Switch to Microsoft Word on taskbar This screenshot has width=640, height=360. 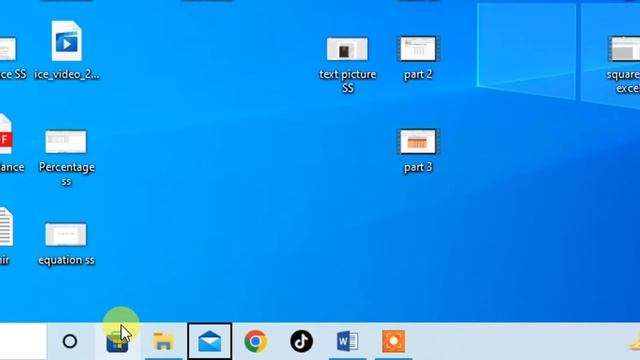click(347, 341)
